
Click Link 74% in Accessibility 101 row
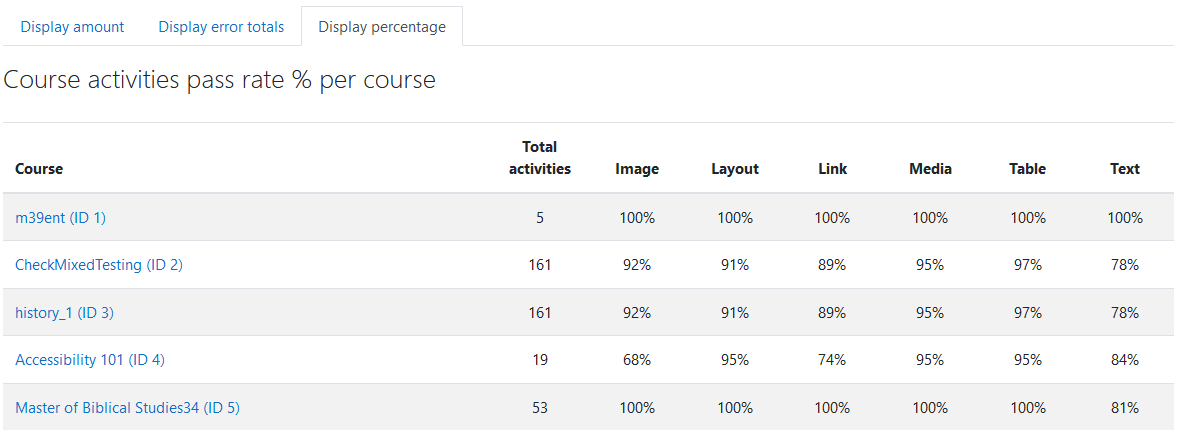[x=832, y=360]
